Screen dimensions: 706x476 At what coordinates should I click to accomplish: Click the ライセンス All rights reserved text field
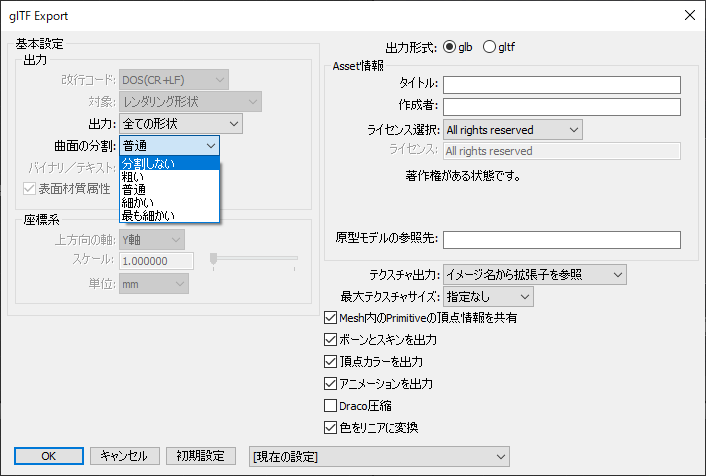tap(562, 151)
